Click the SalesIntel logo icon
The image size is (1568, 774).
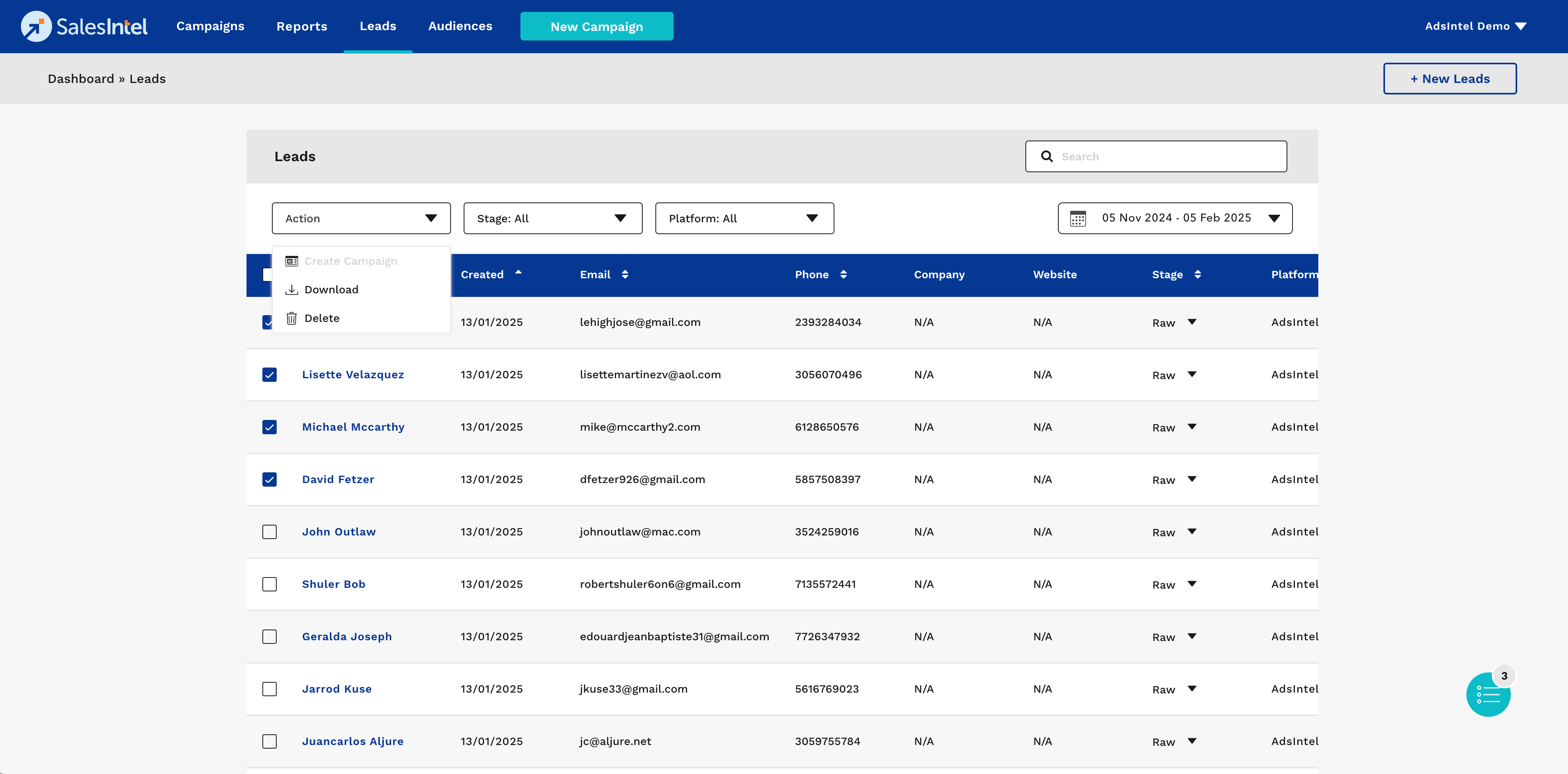point(36,26)
